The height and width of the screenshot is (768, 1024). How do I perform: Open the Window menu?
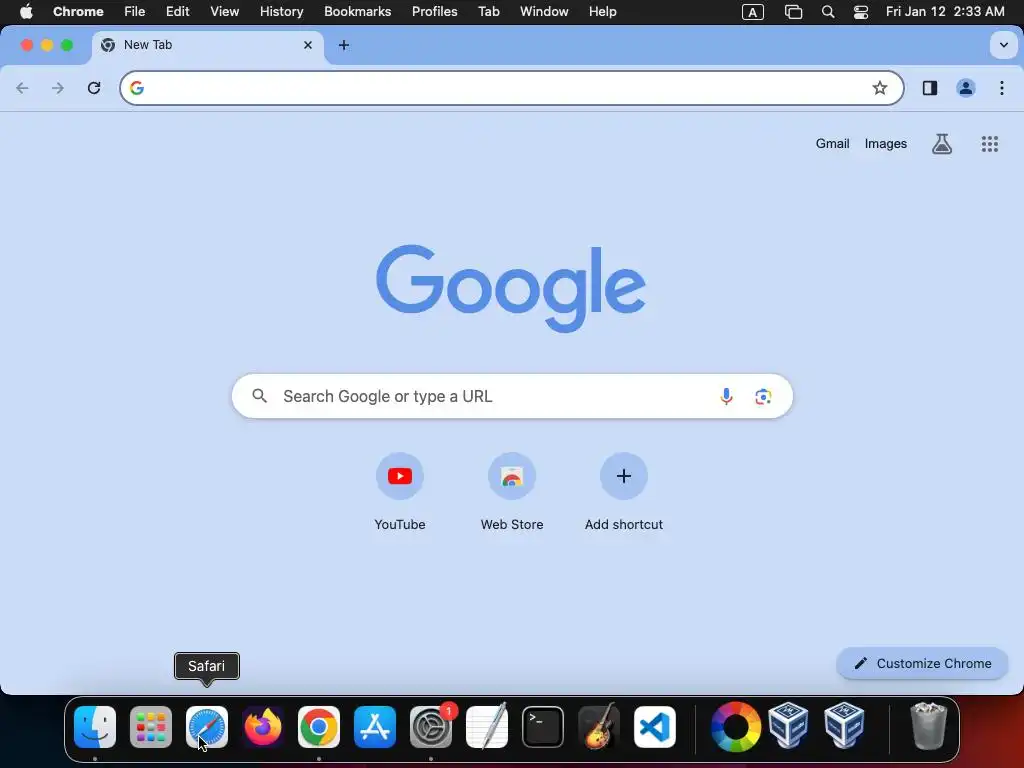tap(544, 12)
